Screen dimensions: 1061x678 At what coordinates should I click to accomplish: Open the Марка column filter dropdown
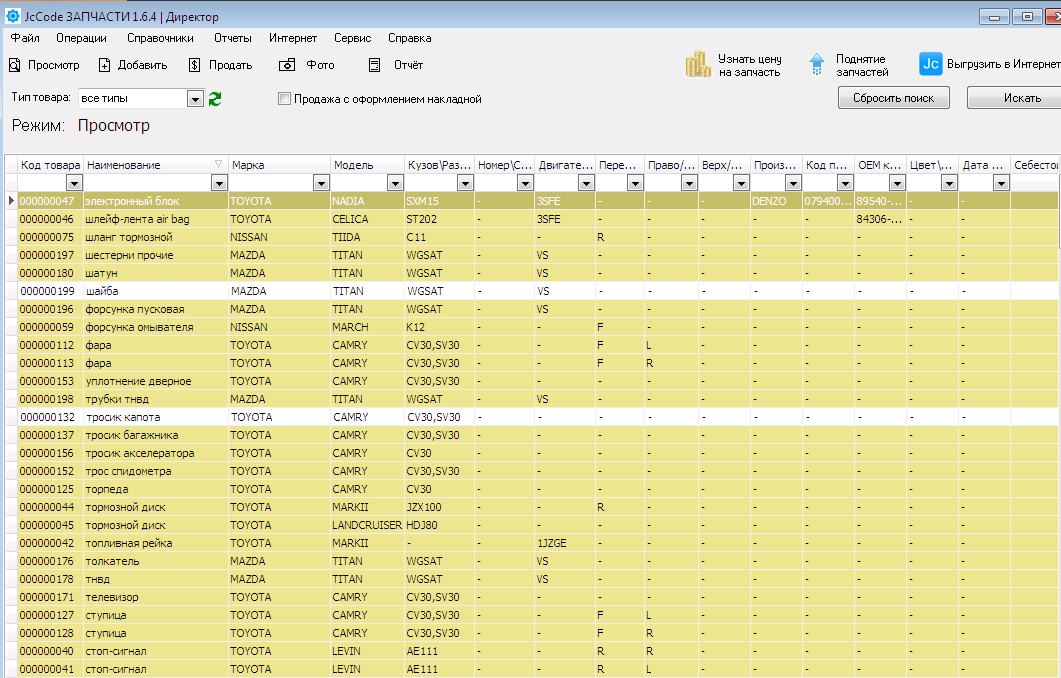[321, 183]
